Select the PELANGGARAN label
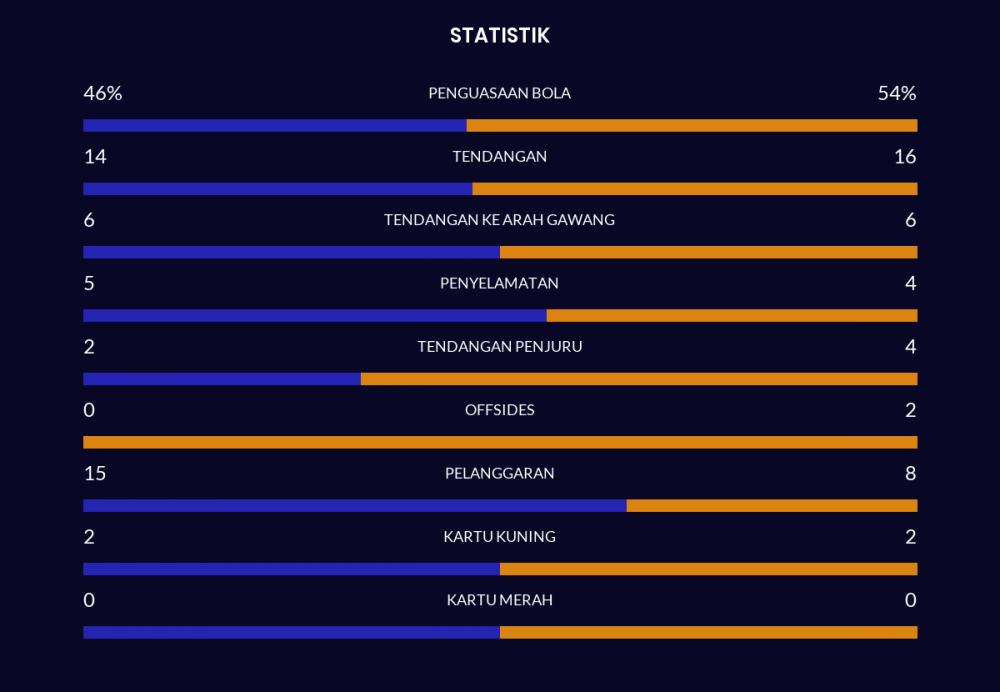The height and width of the screenshot is (692, 1000). (499, 473)
